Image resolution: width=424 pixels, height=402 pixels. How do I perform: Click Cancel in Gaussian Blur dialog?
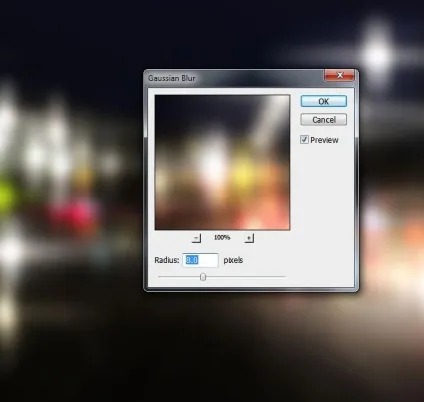tap(324, 120)
